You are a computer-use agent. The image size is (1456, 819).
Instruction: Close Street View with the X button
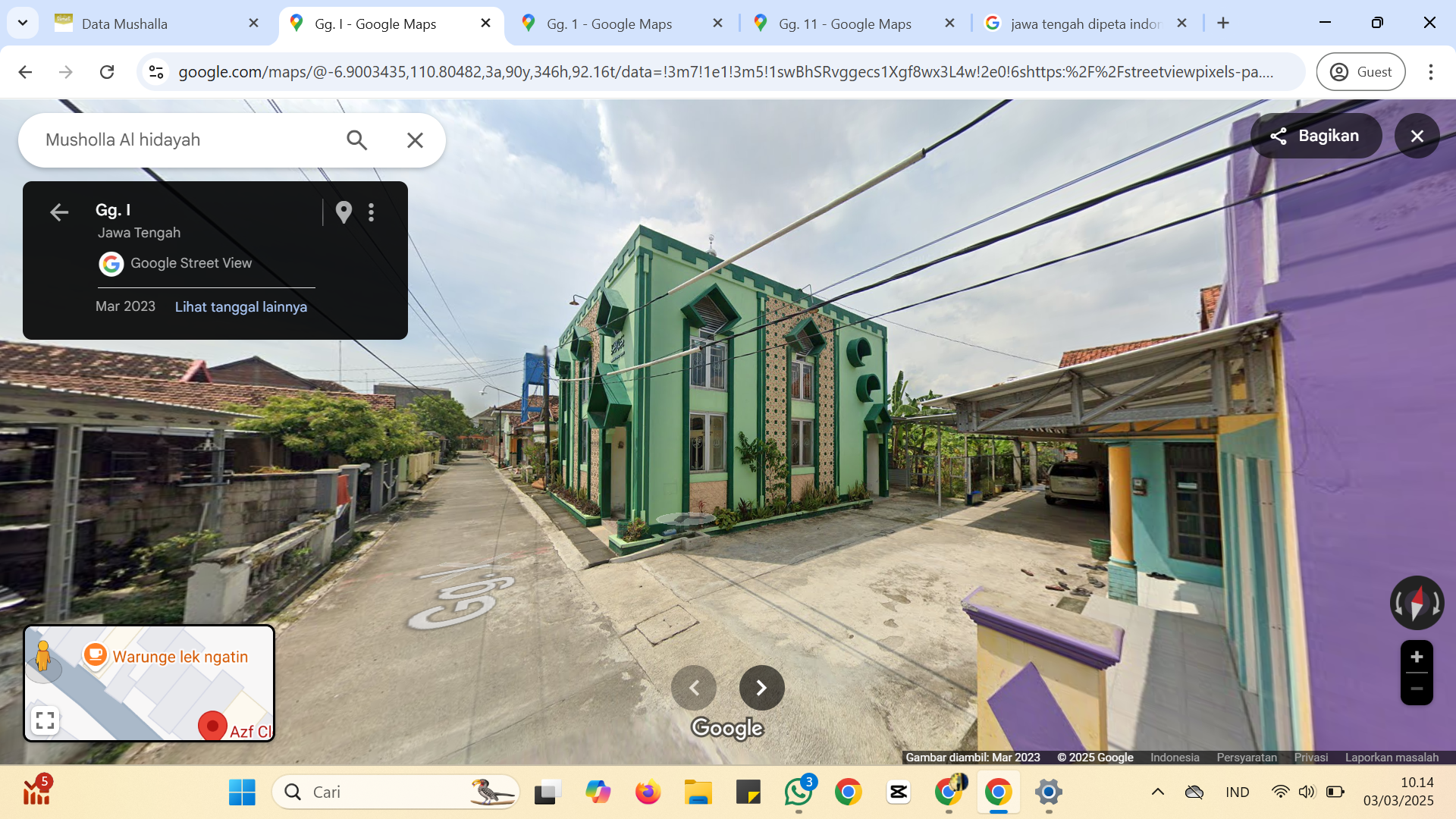[x=1417, y=136]
